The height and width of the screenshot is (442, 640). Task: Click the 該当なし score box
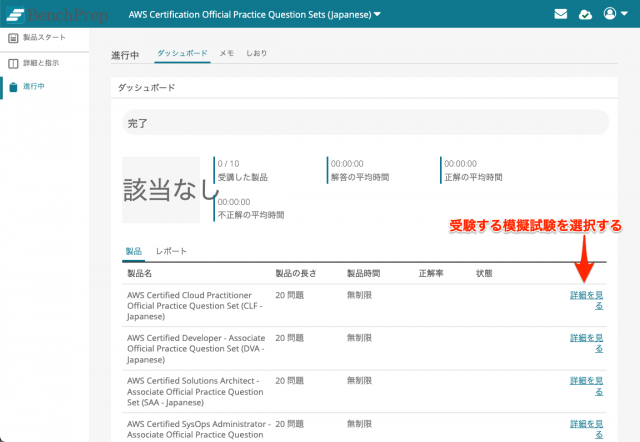[161, 190]
